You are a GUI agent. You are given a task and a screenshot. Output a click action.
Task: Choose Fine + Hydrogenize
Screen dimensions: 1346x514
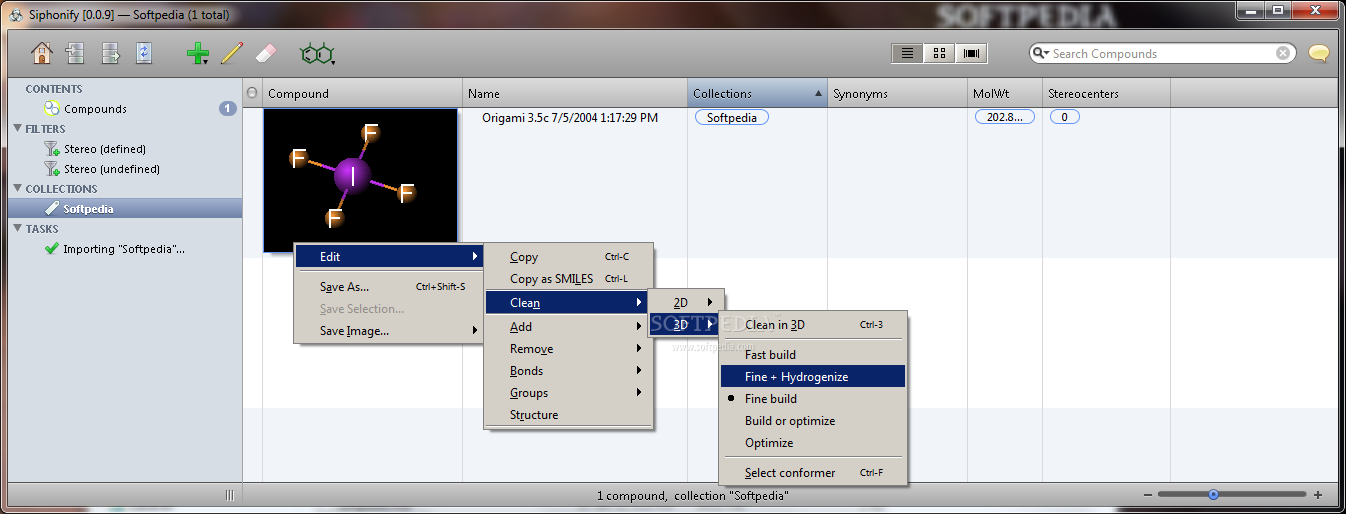(x=813, y=377)
